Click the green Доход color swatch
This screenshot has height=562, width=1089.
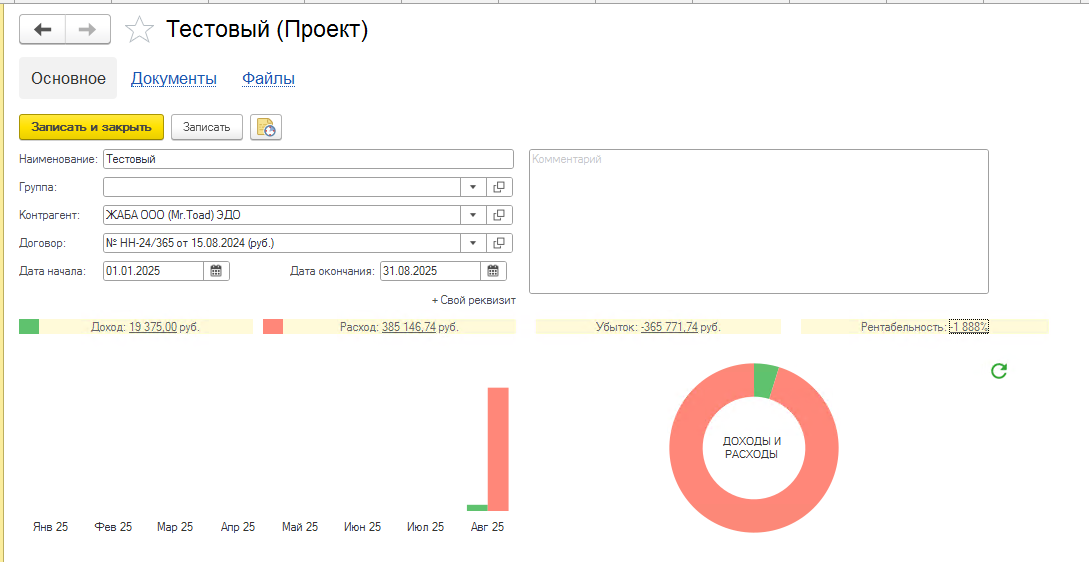(x=29, y=327)
